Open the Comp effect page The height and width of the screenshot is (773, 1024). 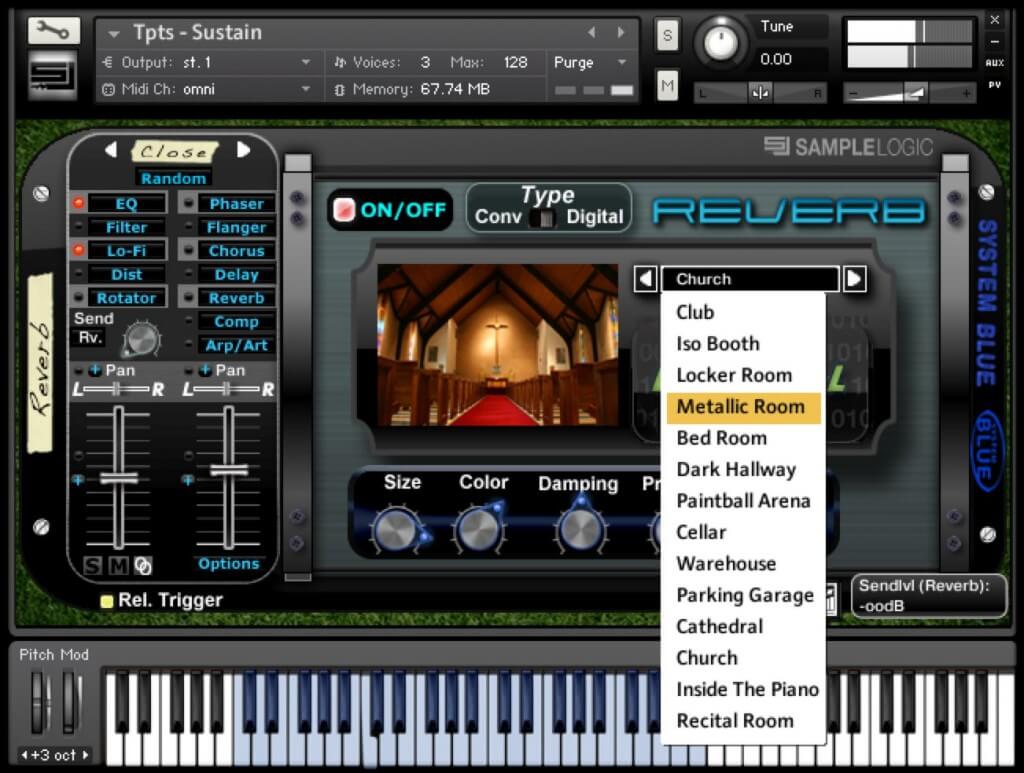click(236, 321)
